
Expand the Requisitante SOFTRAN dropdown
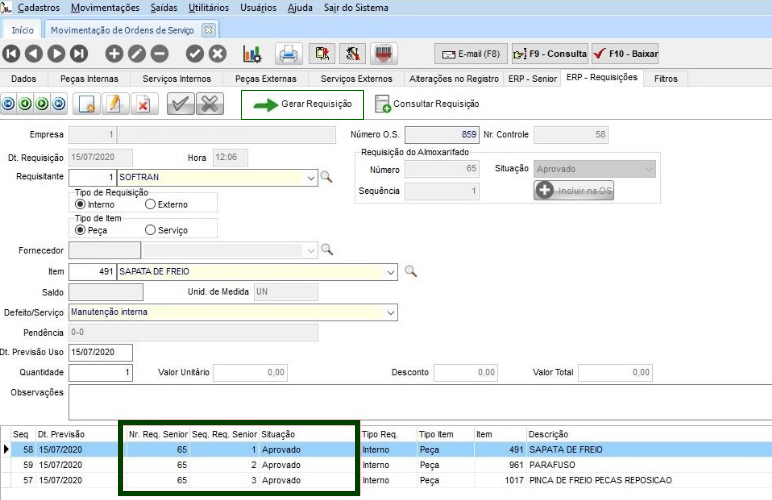click(311, 177)
